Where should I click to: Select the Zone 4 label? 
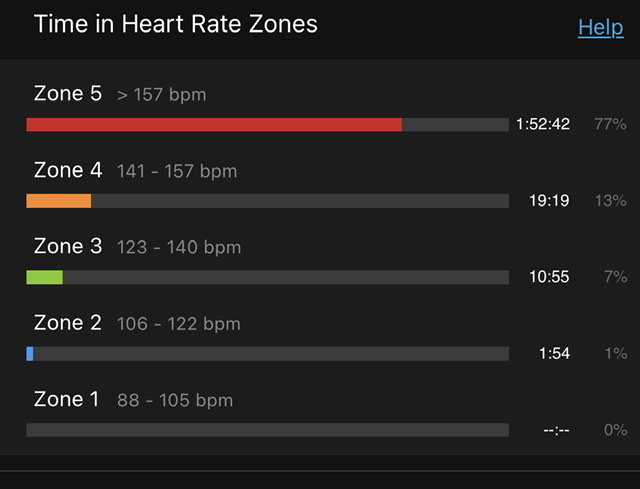tap(68, 170)
